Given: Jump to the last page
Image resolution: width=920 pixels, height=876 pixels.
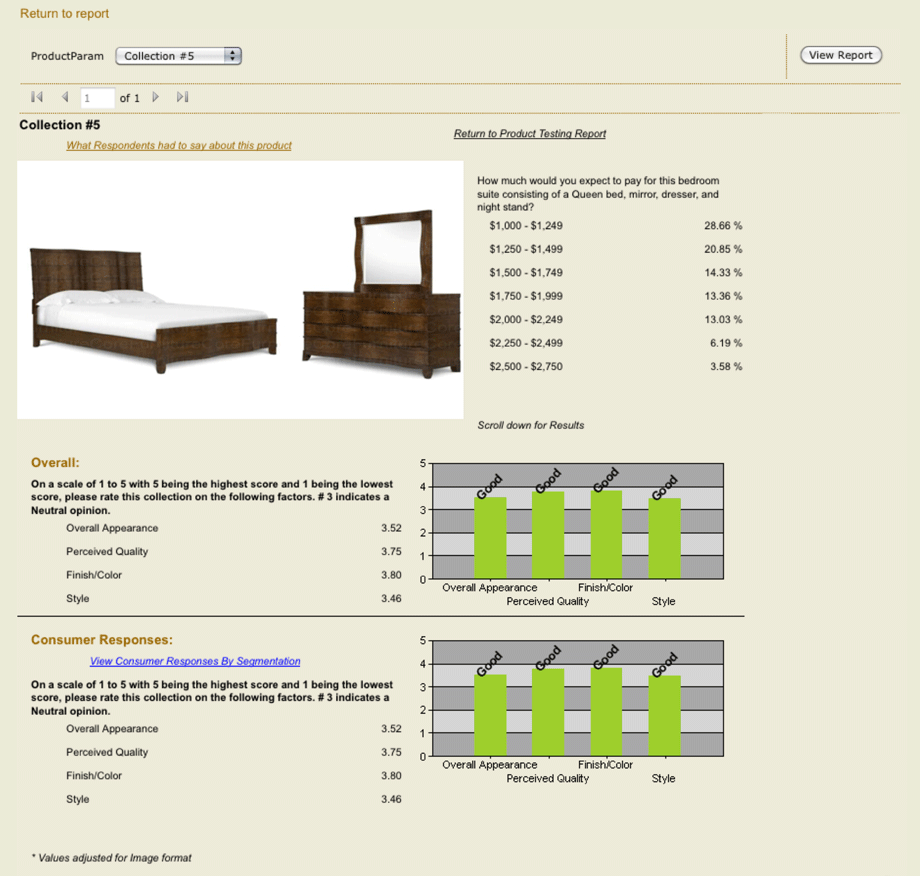Looking at the screenshot, I should 182,97.
